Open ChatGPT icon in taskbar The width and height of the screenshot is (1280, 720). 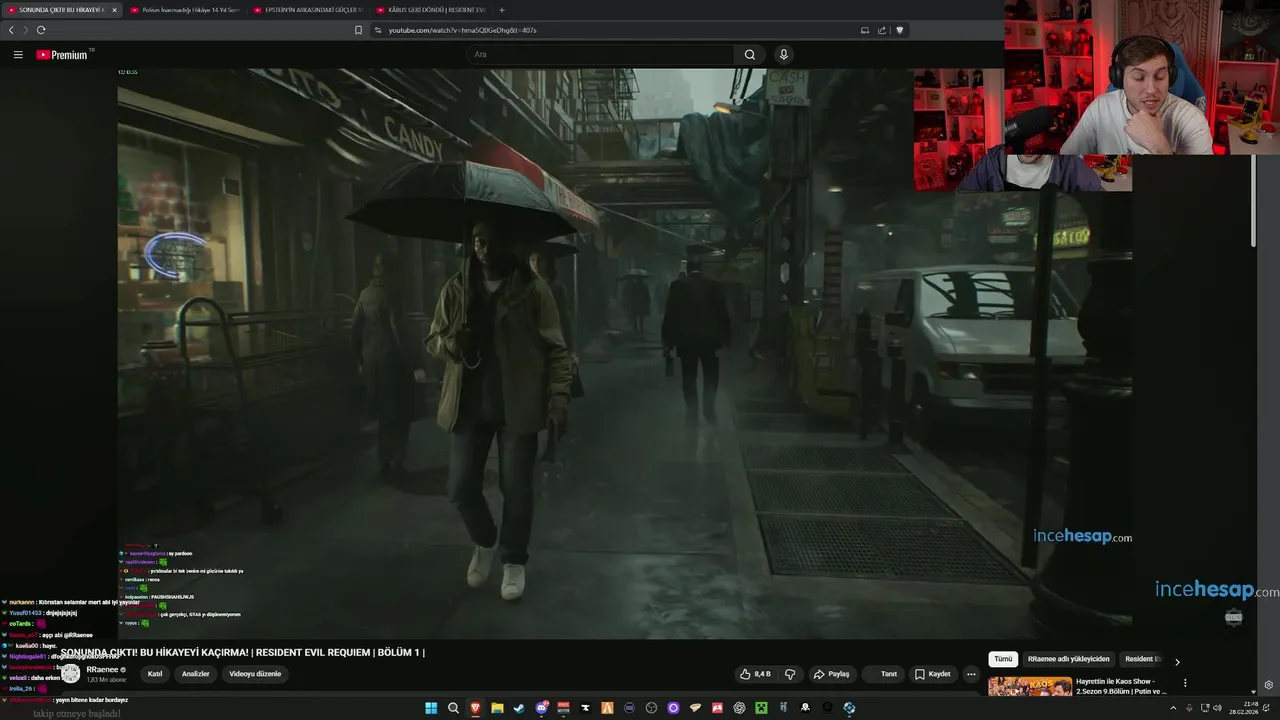click(739, 708)
